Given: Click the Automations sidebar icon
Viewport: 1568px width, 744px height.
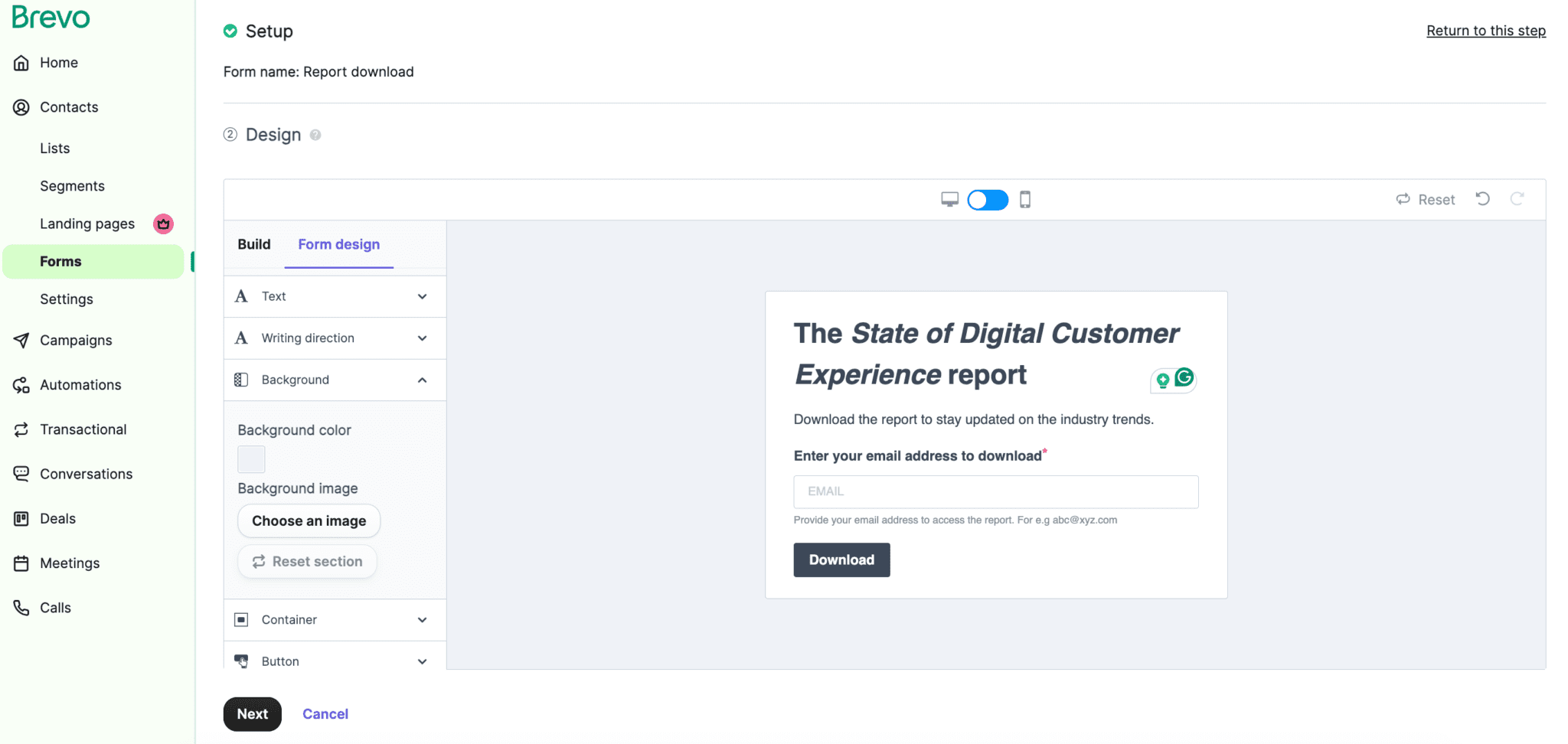Looking at the screenshot, I should coord(21,384).
